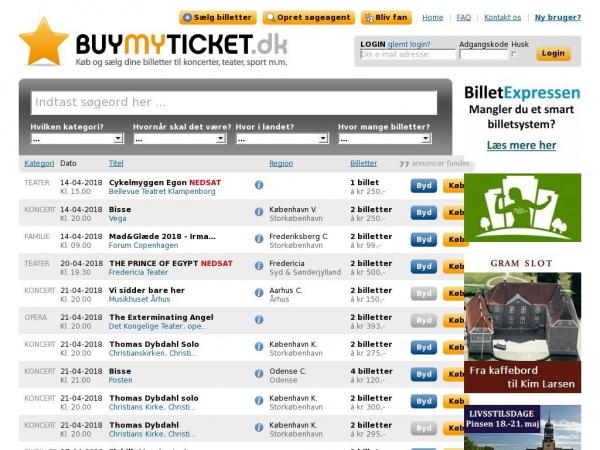Click the BilletExpressen logo

(x=522, y=93)
